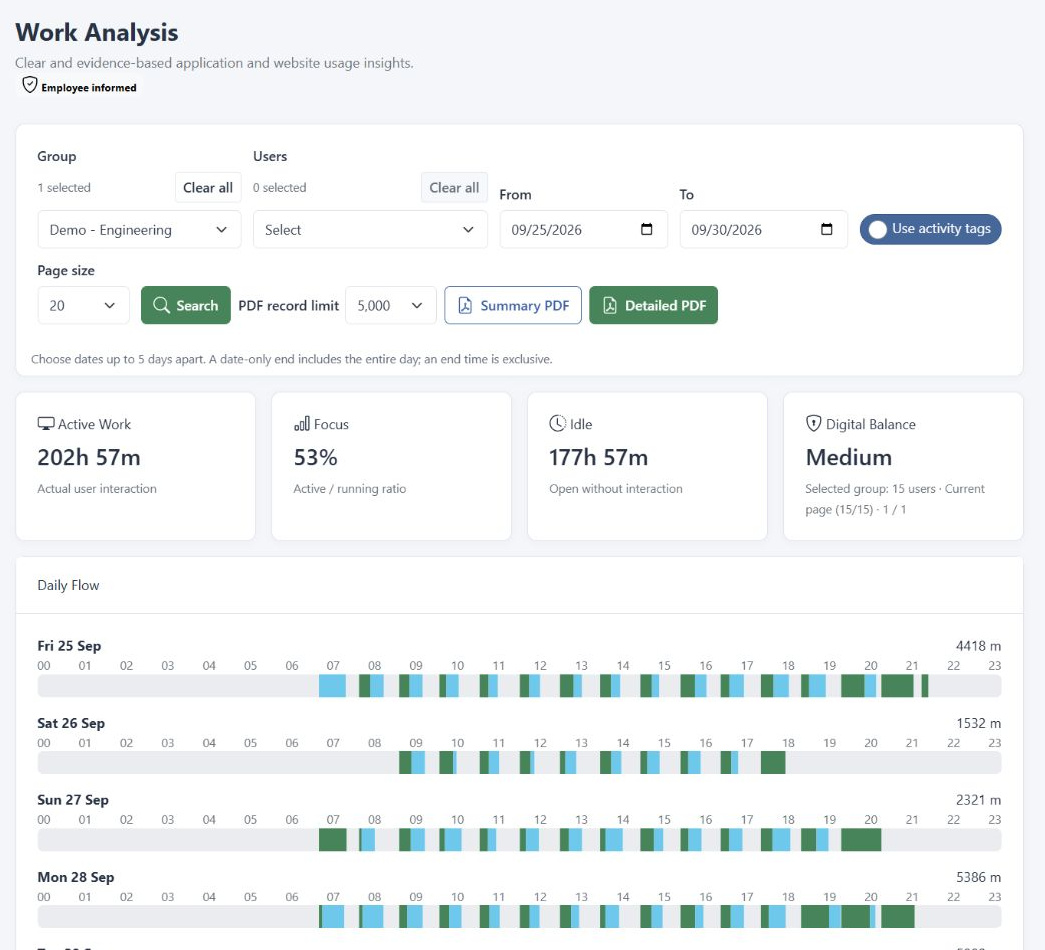1045x950 pixels.
Task: Export the Detailed PDF
Action: (654, 305)
